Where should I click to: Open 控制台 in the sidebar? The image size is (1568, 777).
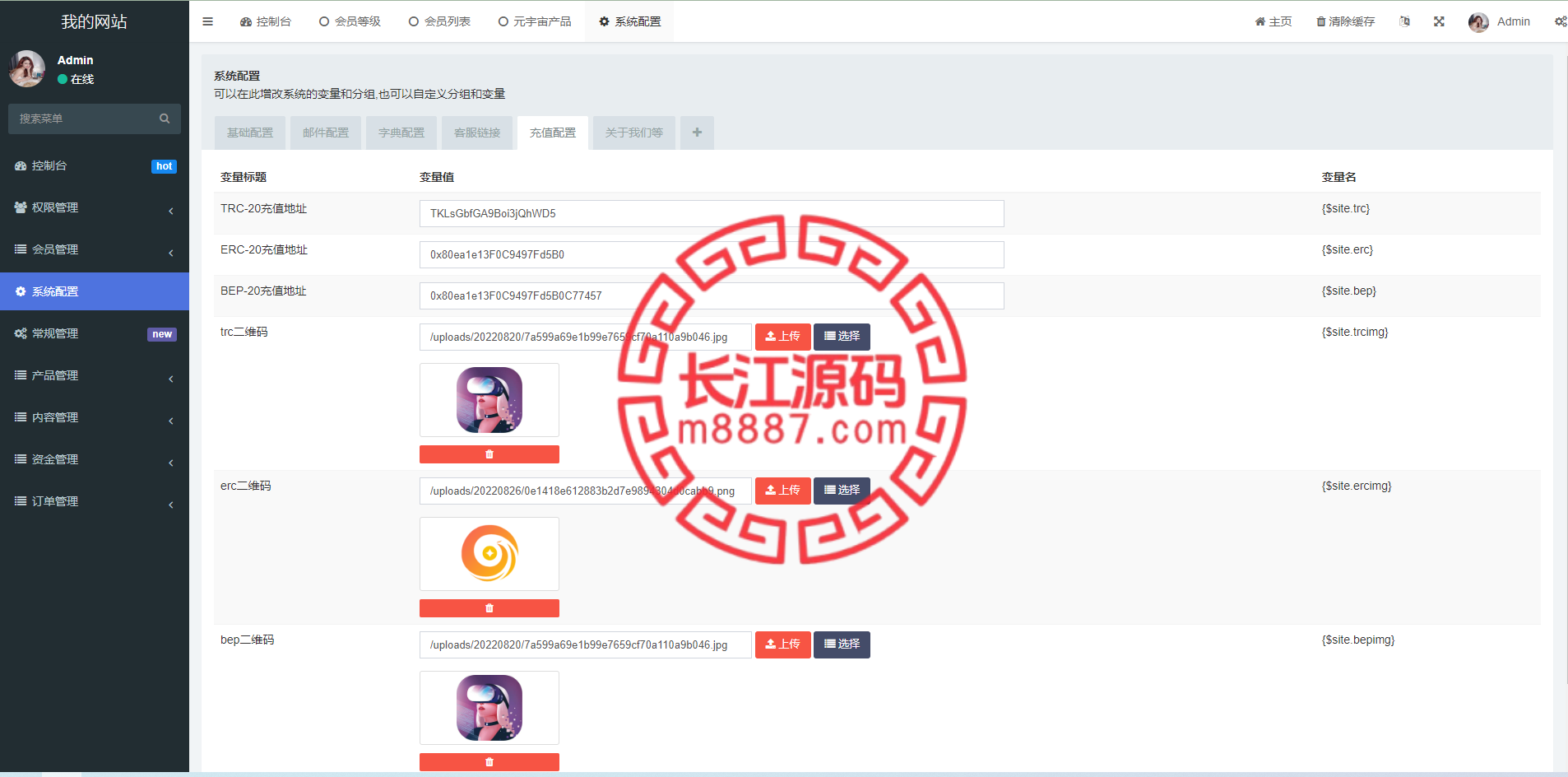[x=95, y=165]
